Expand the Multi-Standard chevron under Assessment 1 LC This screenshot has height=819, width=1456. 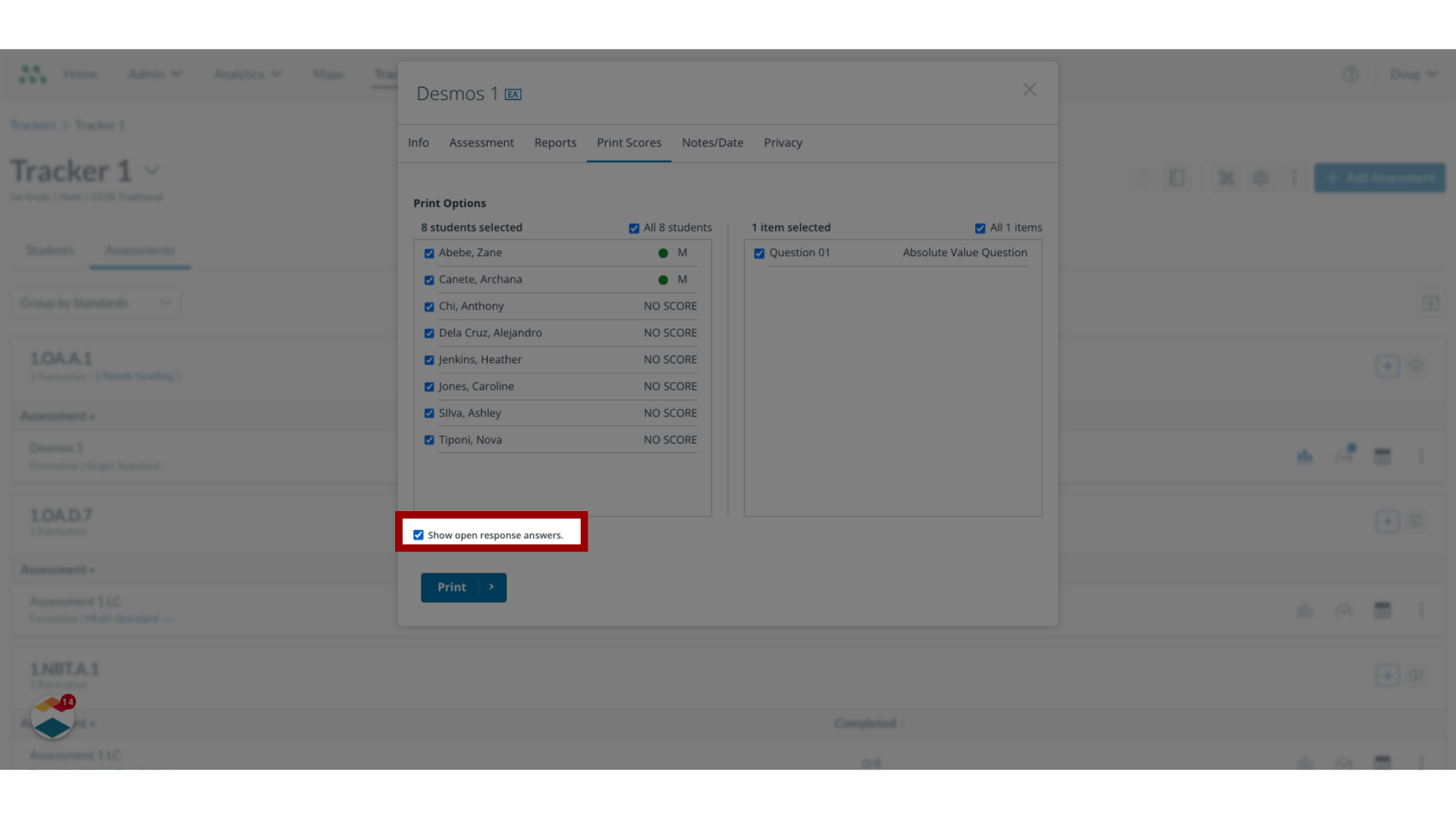click(168, 619)
